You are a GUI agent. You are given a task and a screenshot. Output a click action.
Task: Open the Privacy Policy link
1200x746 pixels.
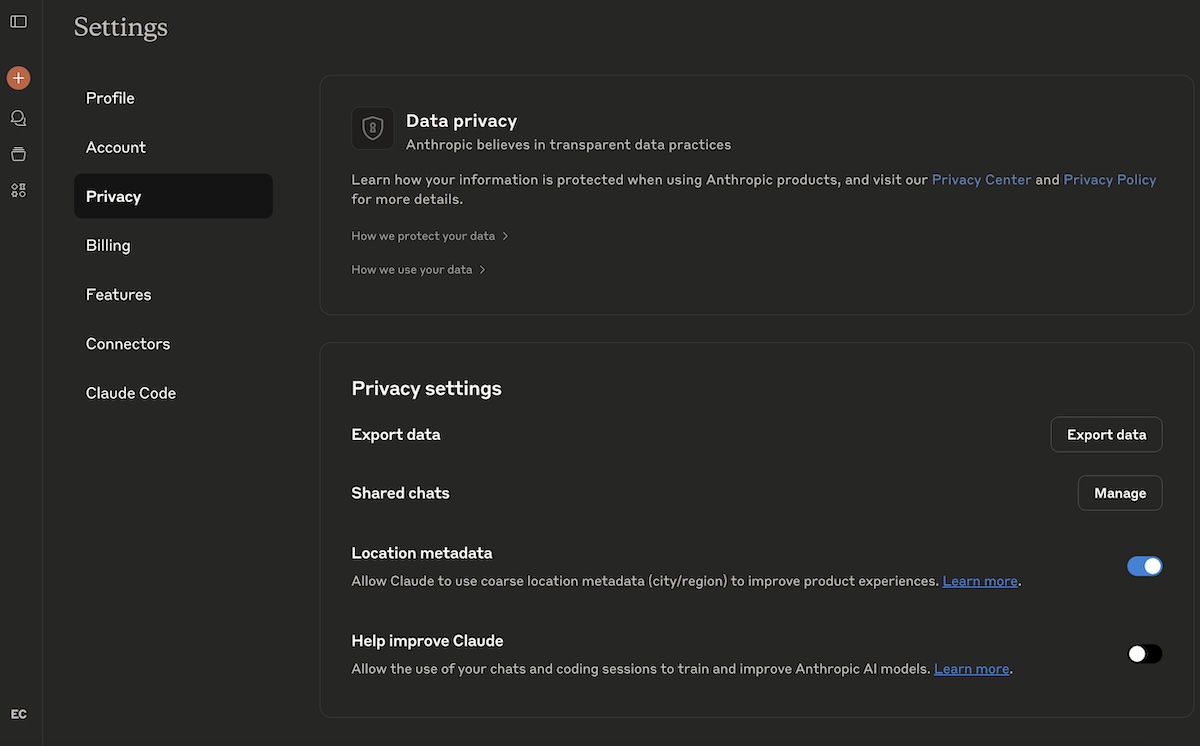click(x=1109, y=180)
